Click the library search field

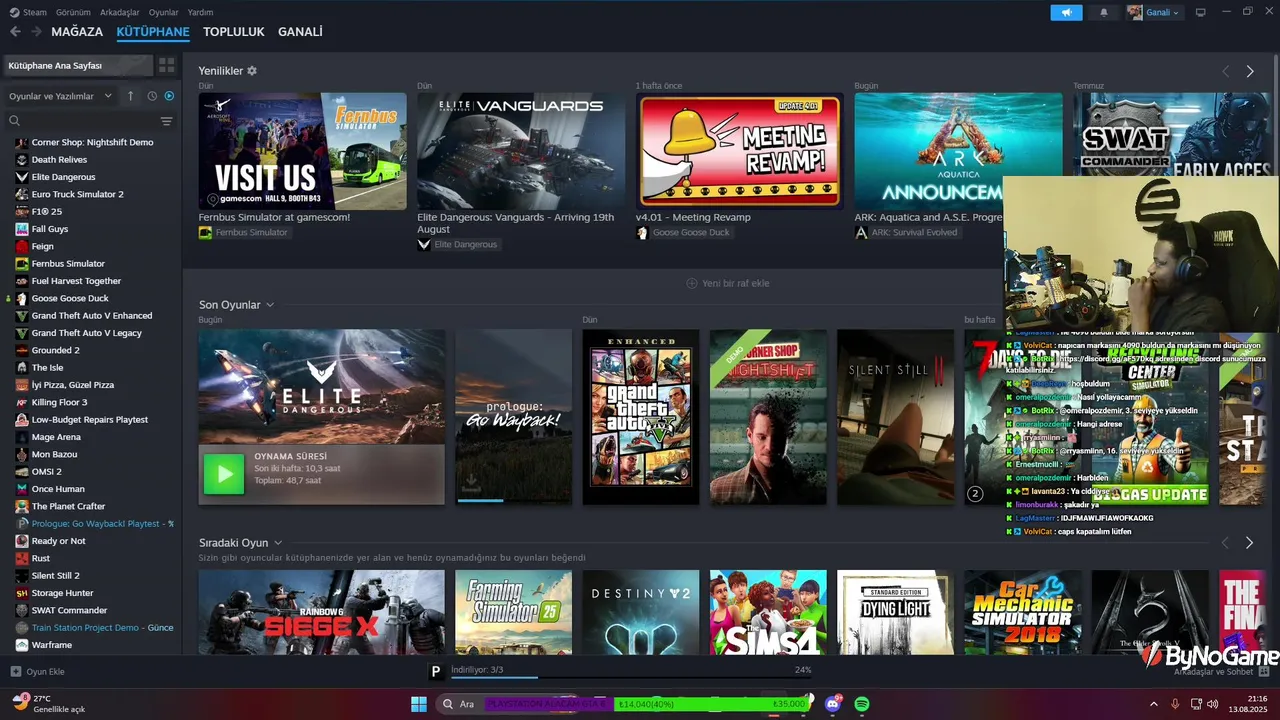[83, 121]
